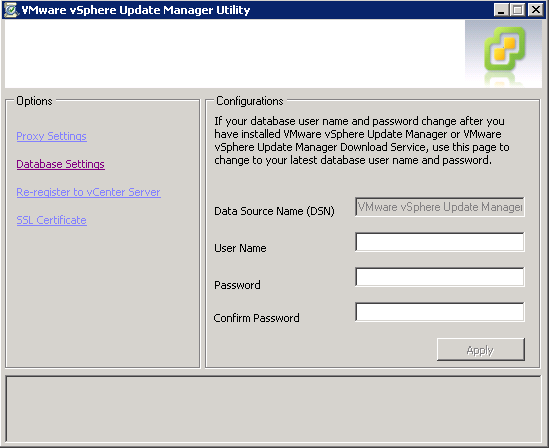Click the Data Source Name (DSN) field
Screen dimensions: 549x448
pos(440,207)
